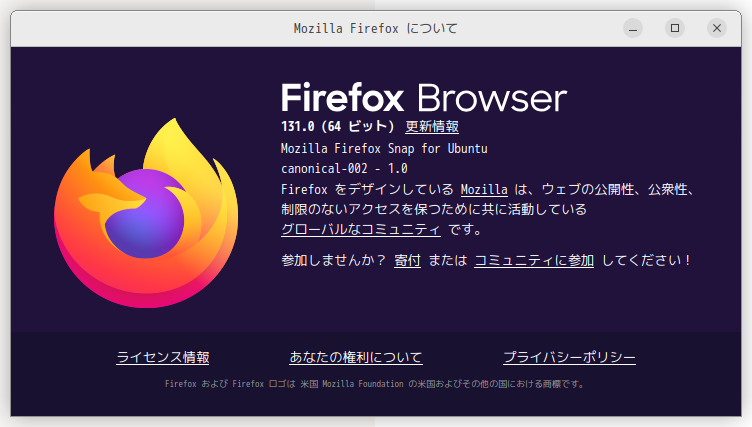
Task: Open the 更新情報 release notes link
Action: click(x=432, y=127)
